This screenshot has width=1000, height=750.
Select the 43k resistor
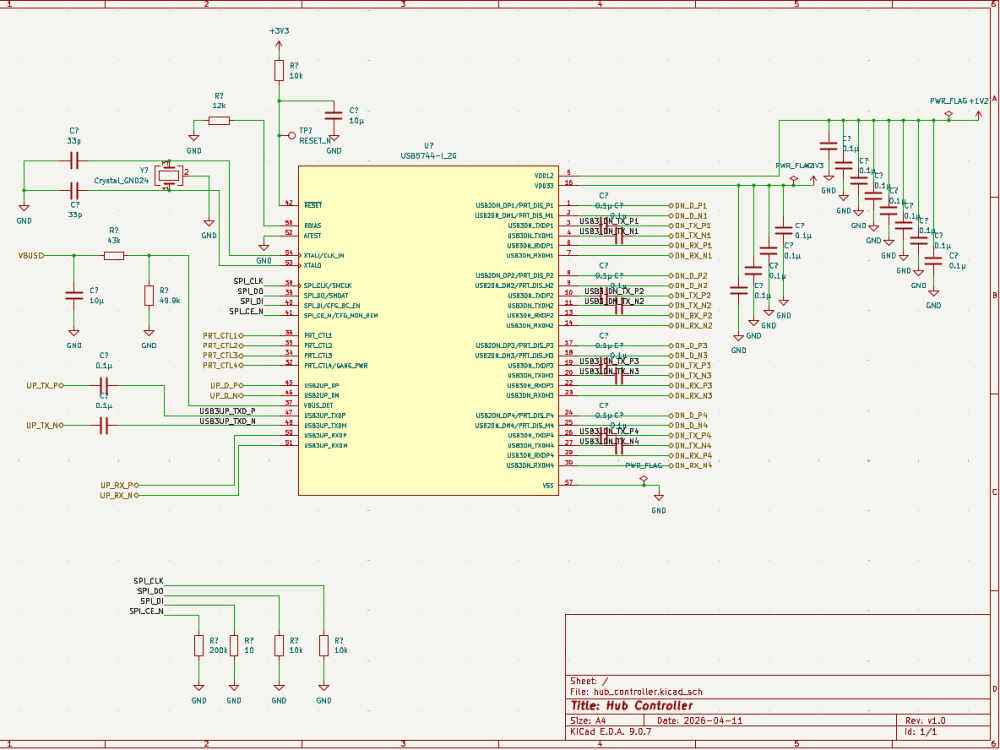click(x=114, y=256)
